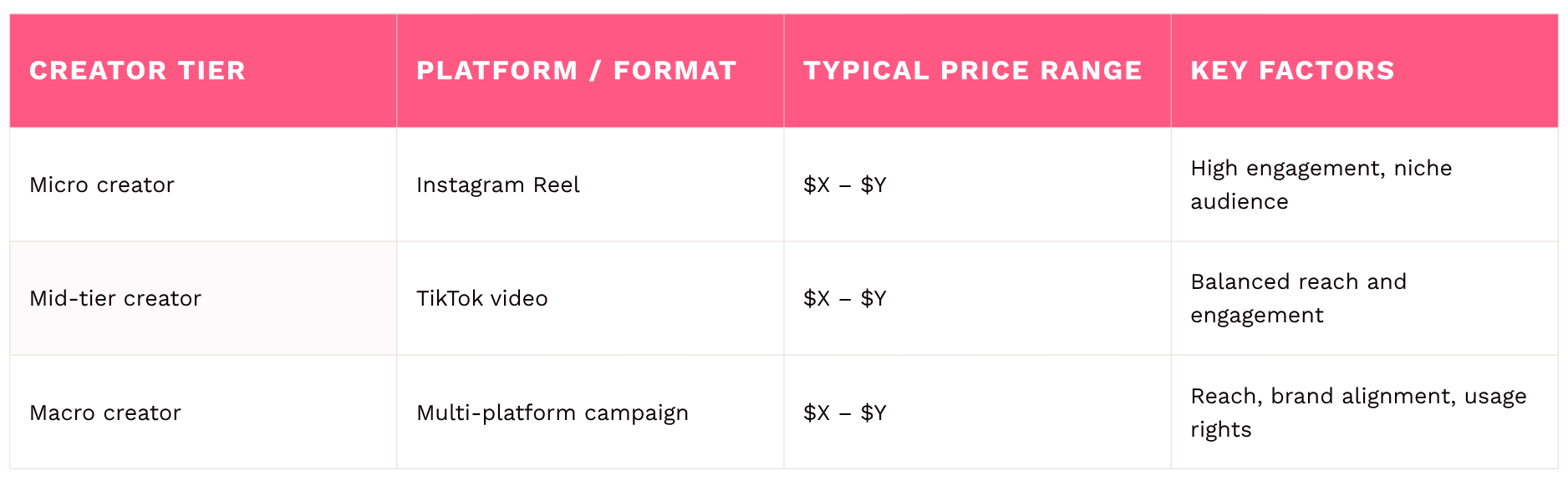Select the Mid-tier creator cell

(x=115, y=298)
